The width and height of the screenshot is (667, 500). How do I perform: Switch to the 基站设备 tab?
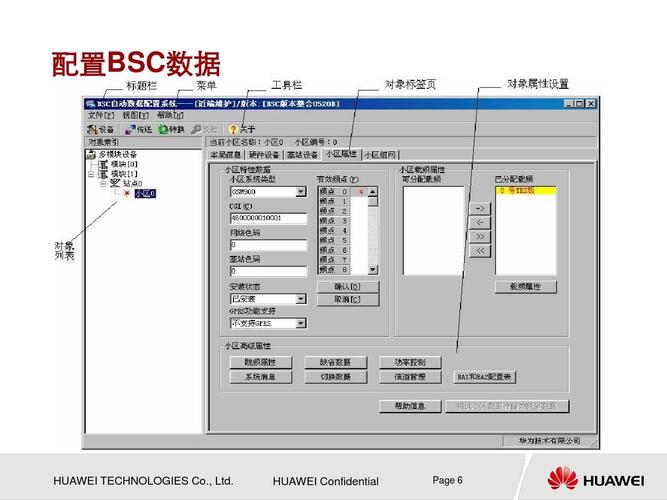302,155
